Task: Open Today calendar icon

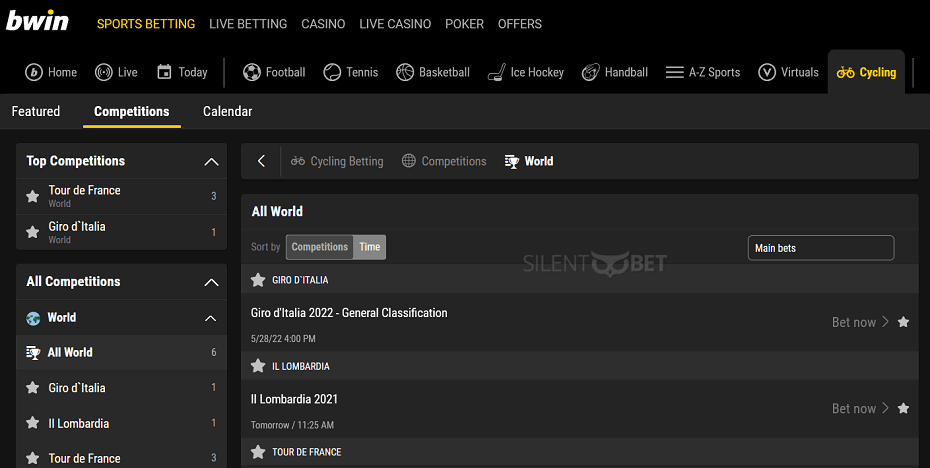Action: click(x=164, y=72)
